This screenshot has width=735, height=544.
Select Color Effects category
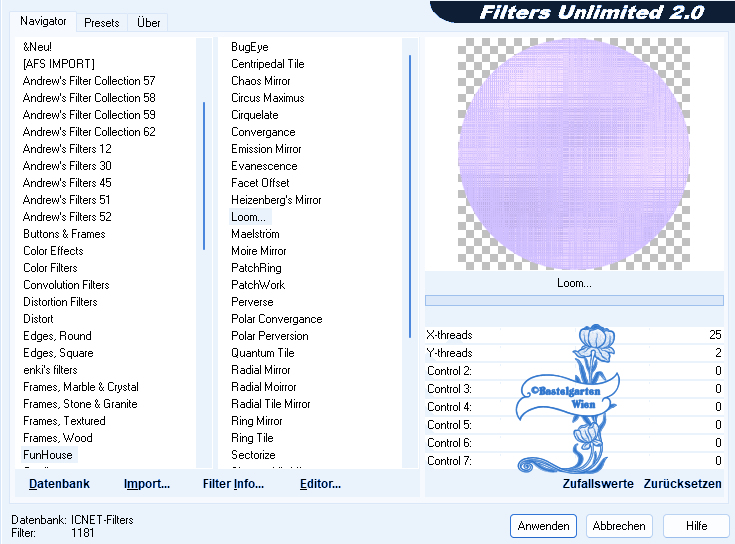click(53, 251)
